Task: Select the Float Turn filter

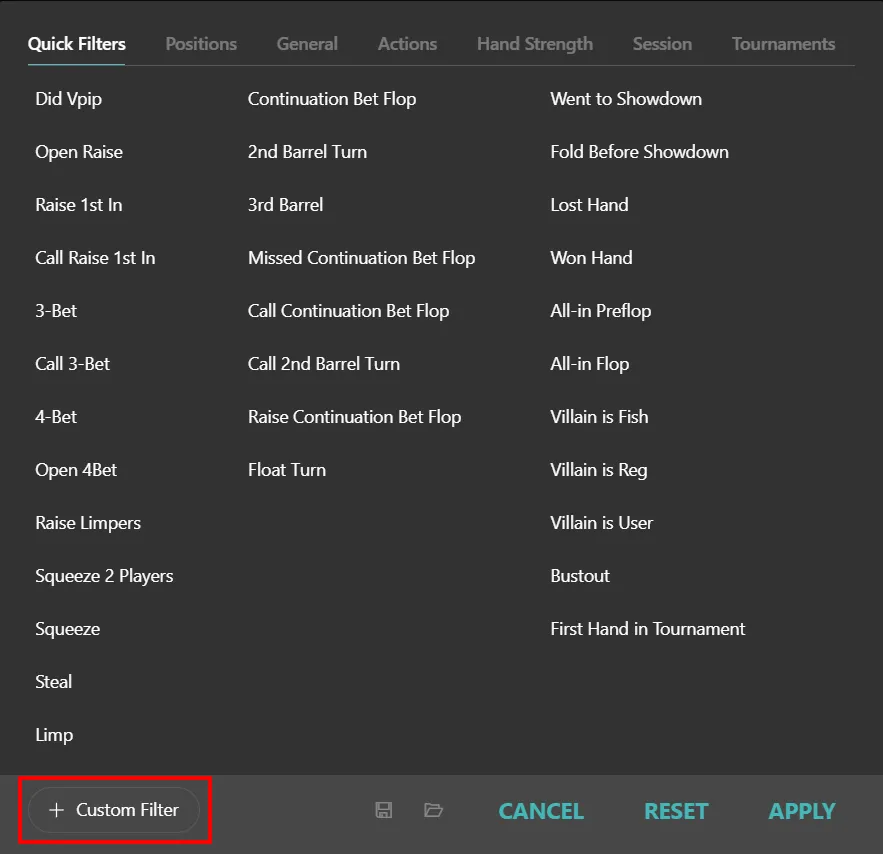Action: pos(286,470)
